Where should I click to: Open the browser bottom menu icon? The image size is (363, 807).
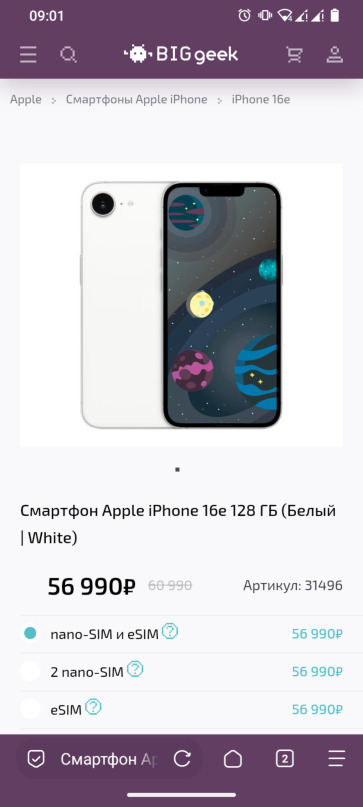[337, 759]
